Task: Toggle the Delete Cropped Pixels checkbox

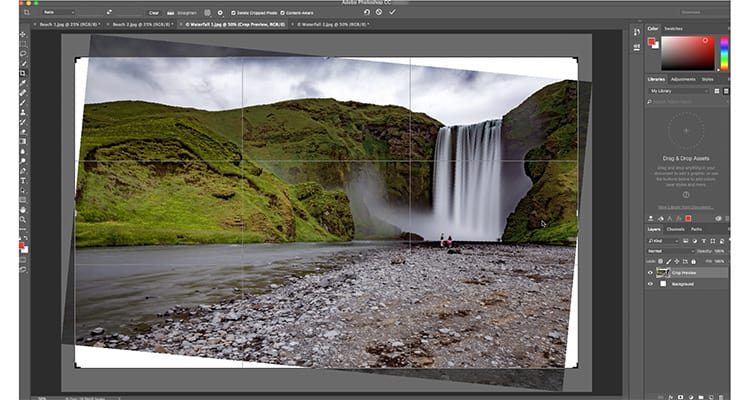Action: [x=234, y=12]
